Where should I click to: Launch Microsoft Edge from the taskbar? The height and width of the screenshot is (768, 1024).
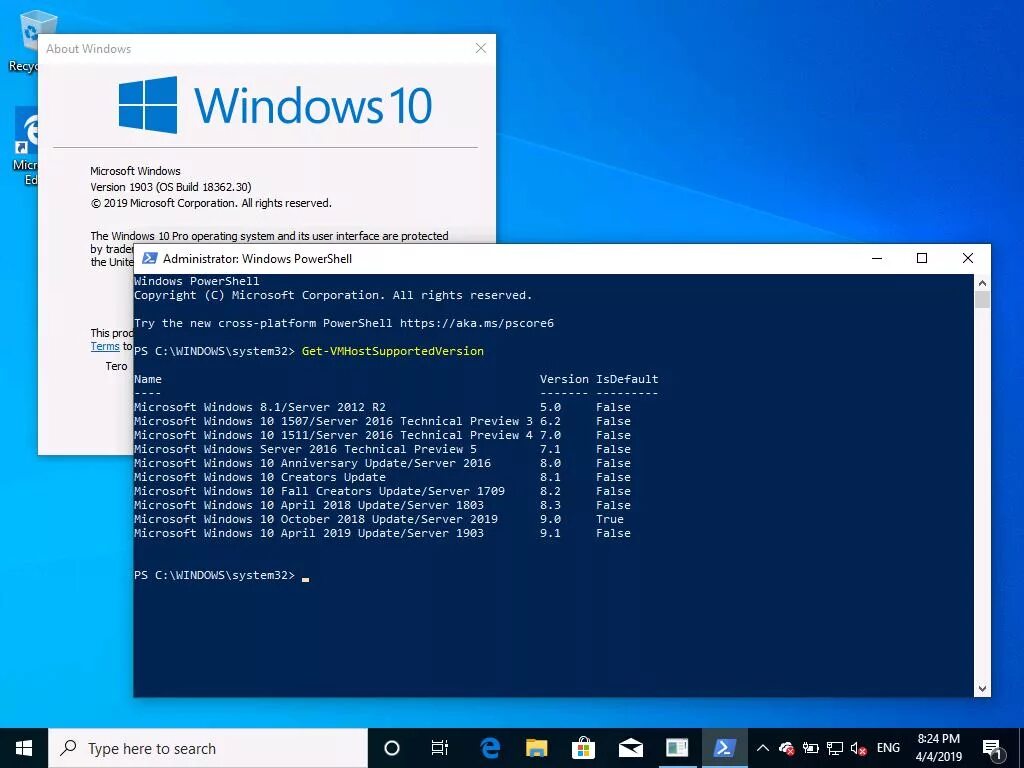click(490, 748)
